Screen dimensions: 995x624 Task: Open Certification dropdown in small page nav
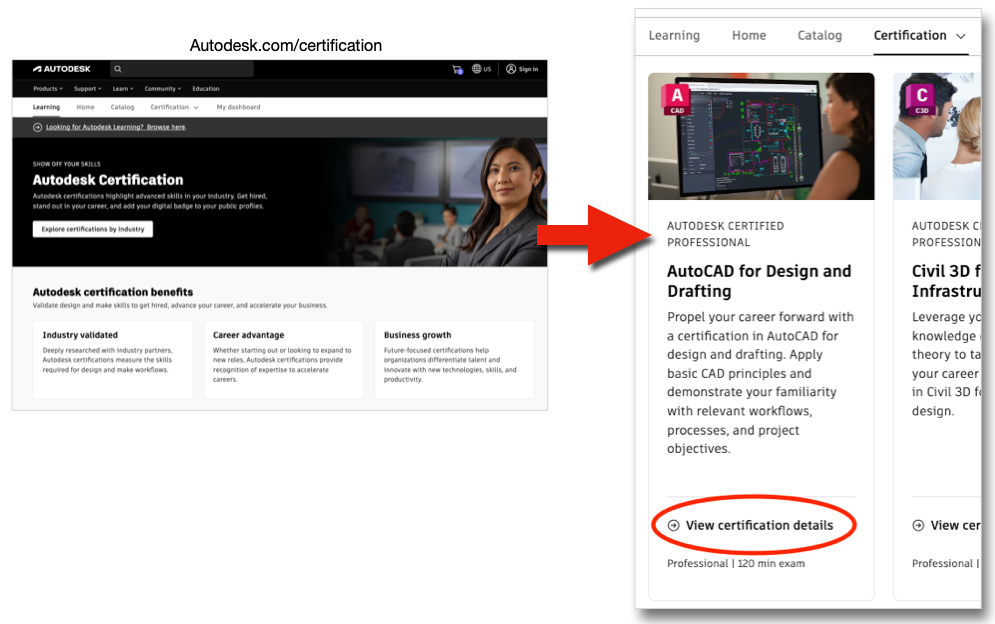pos(175,107)
